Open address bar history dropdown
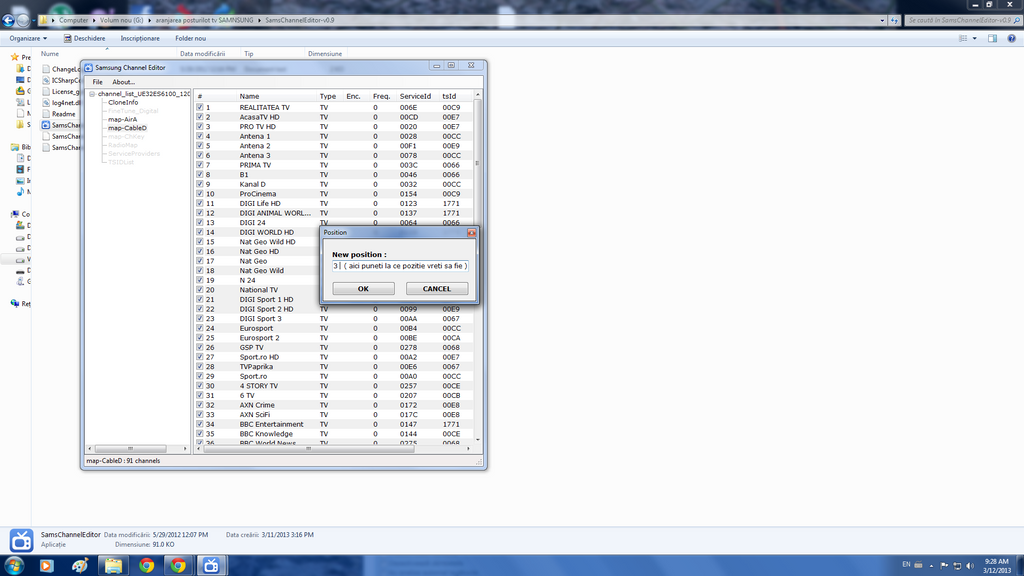Image resolution: width=1024 pixels, height=576 pixels. tap(882, 20)
